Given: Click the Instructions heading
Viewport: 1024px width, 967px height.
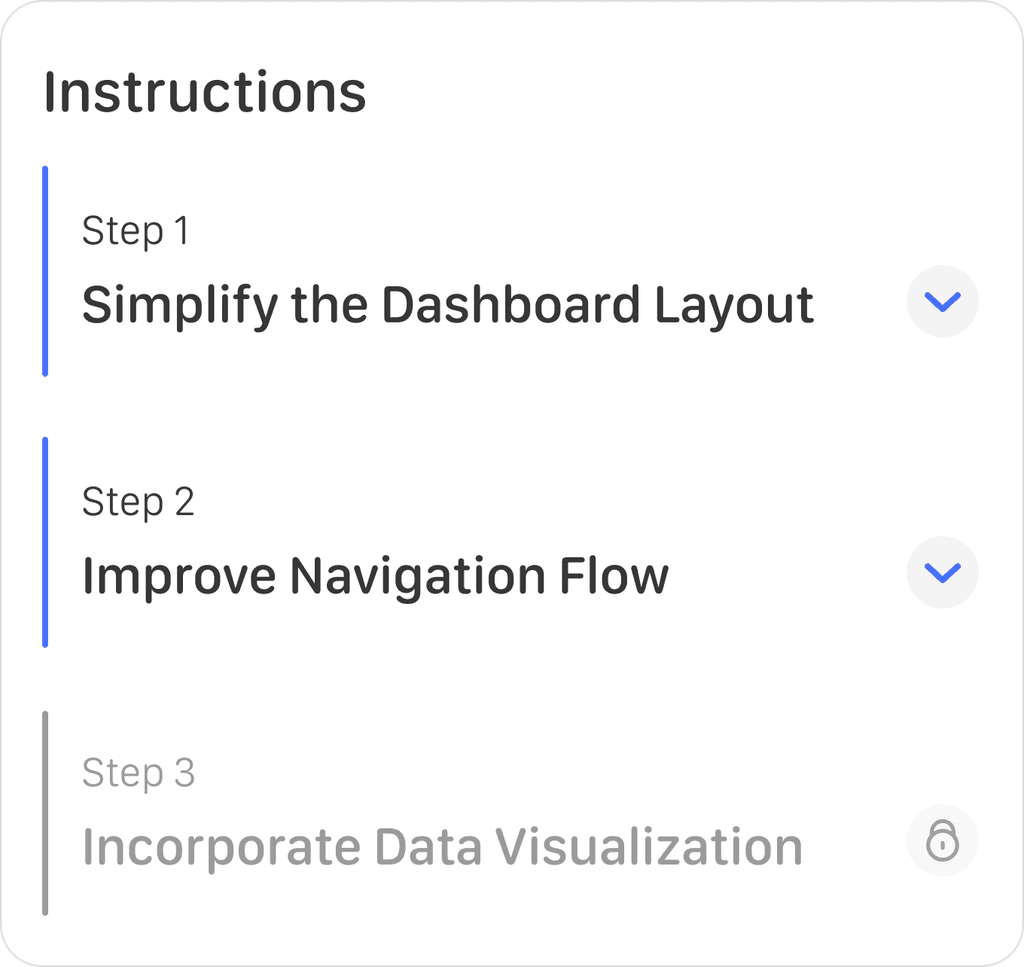Looking at the screenshot, I should [x=205, y=92].
